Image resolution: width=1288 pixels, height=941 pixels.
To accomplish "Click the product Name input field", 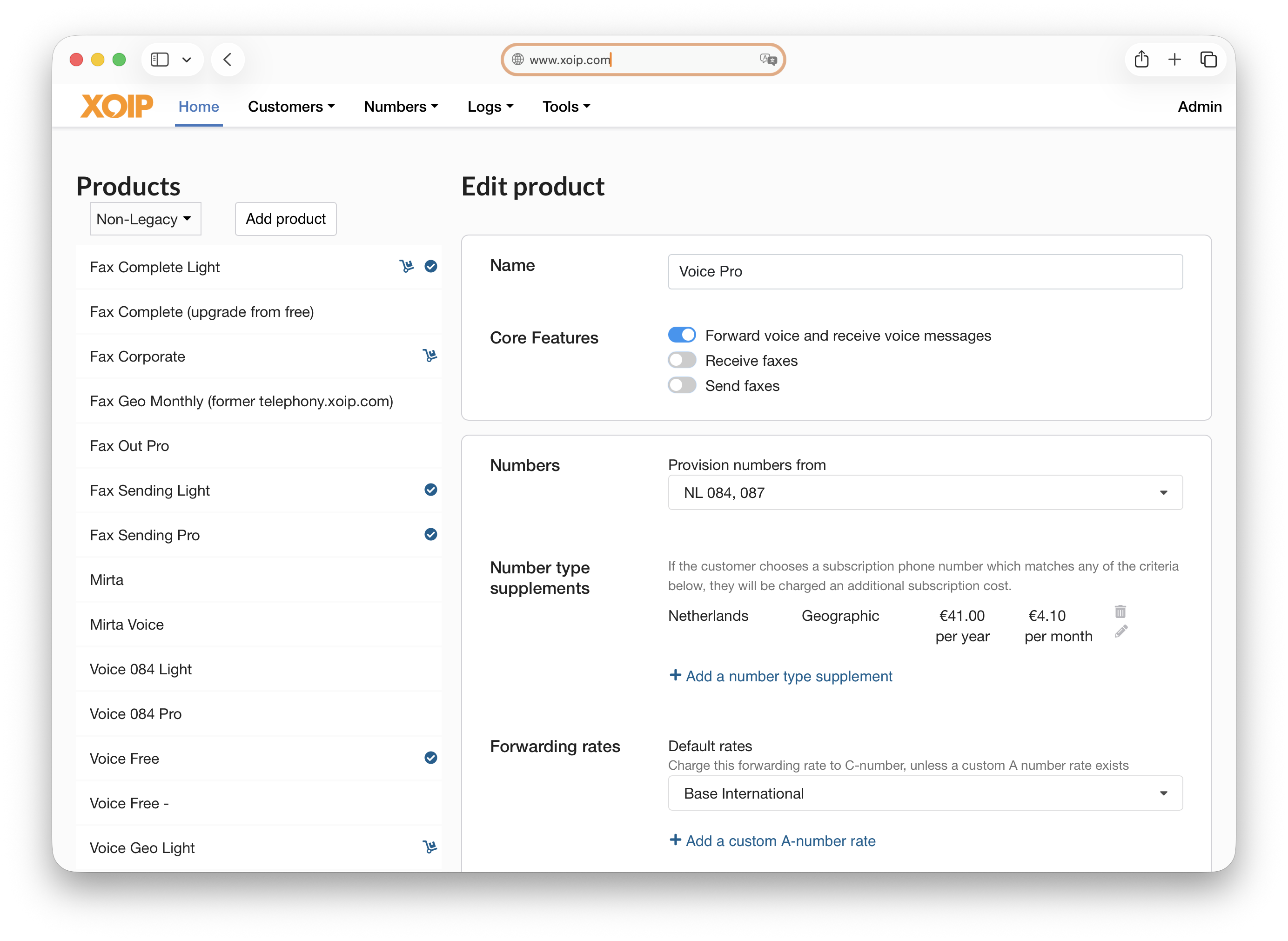I will coord(926,271).
